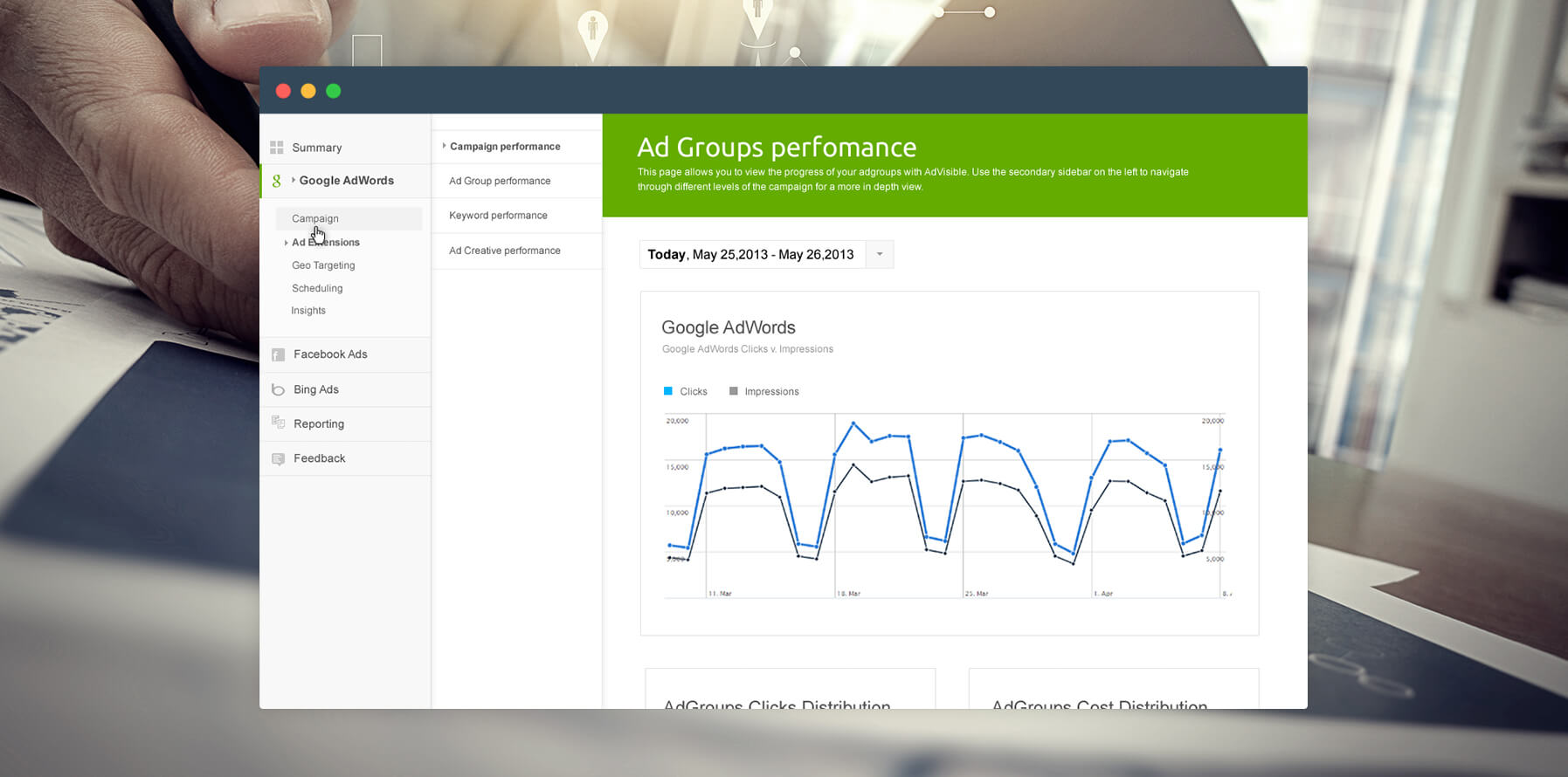Open Scheduling item
The height and width of the screenshot is (777, 1568).
[x=317, y=288]
